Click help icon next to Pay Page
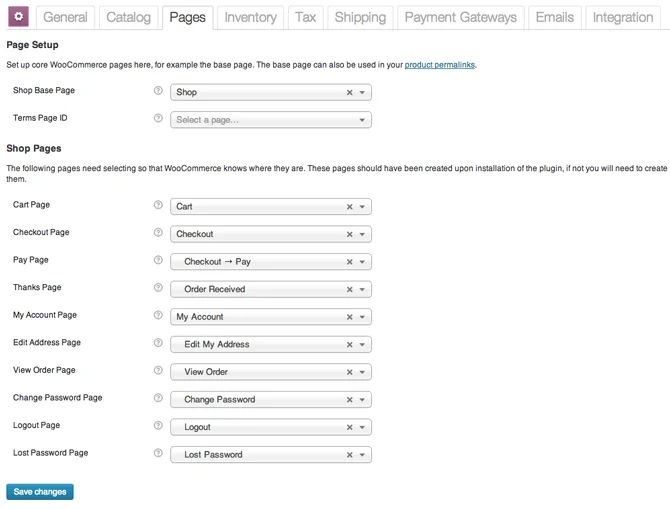This screenshot has width=670, height=509. (158, 260)
